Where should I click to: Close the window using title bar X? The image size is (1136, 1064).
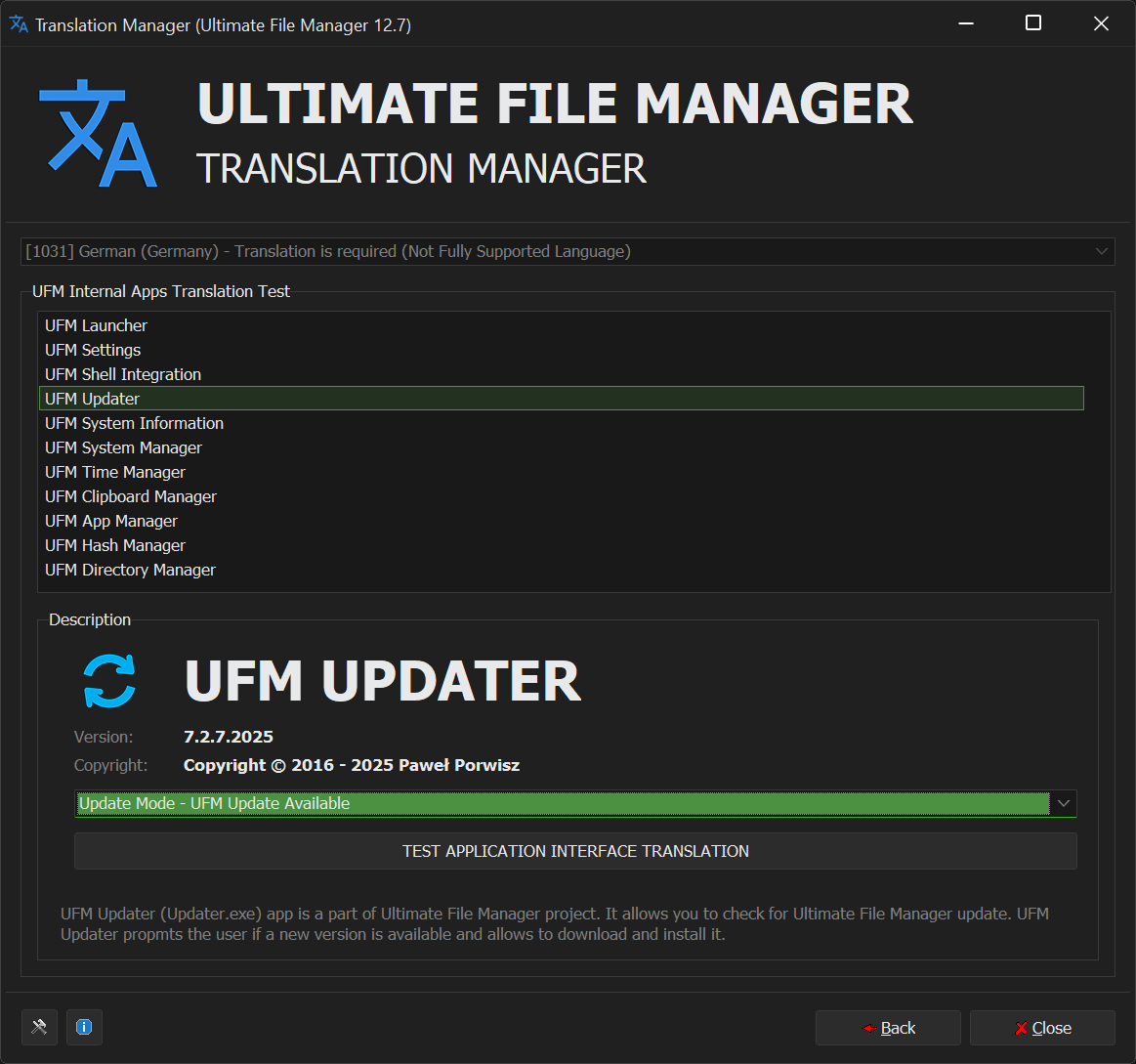[x=1101, y=24]
